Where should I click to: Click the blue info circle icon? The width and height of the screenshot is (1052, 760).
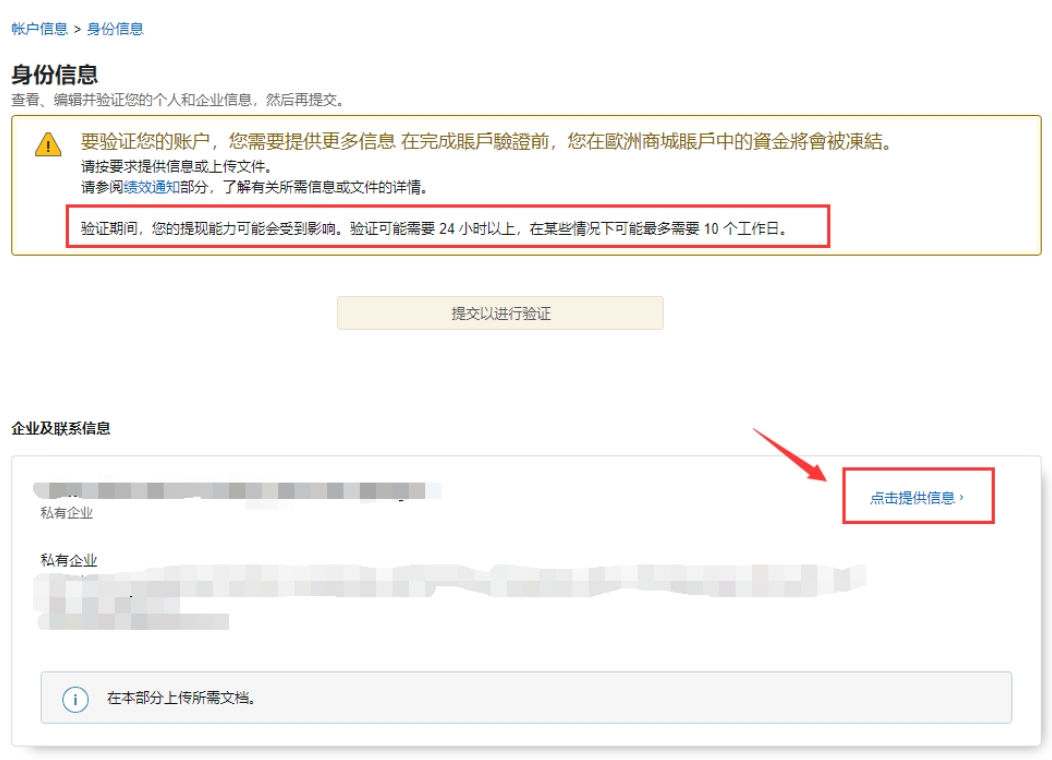tap(75, 699)
